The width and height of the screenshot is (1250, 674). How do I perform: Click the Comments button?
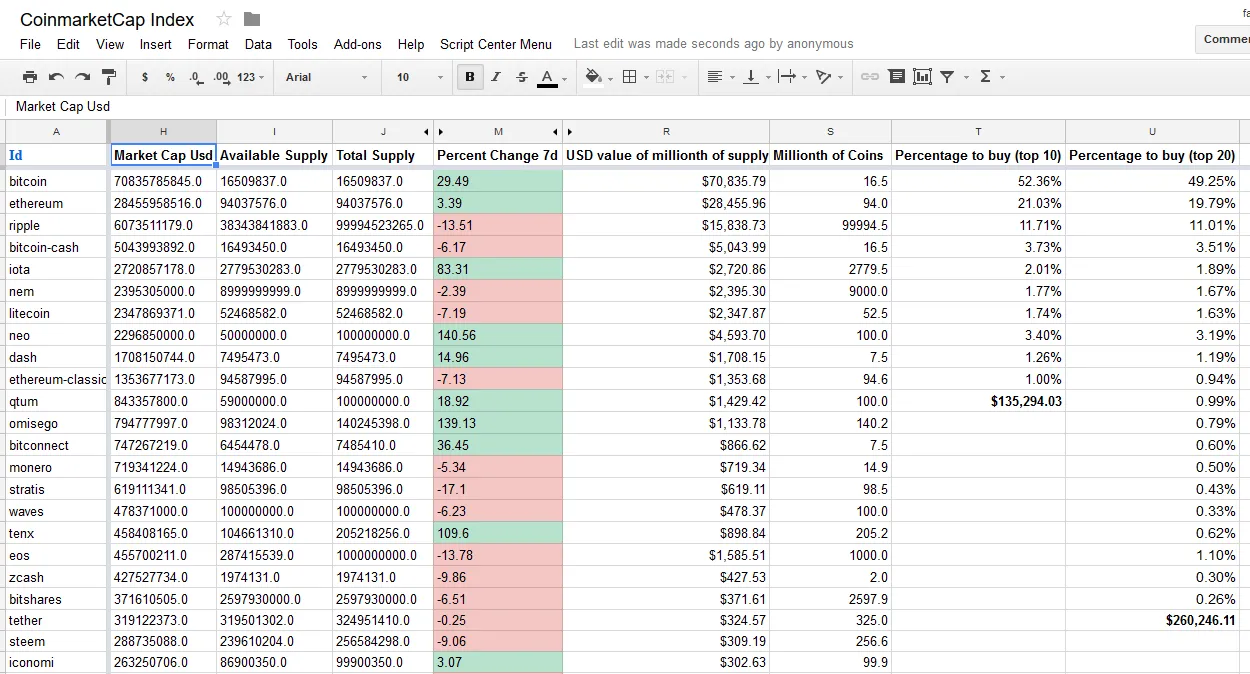pyautogui.click(x=1225, y=39)
